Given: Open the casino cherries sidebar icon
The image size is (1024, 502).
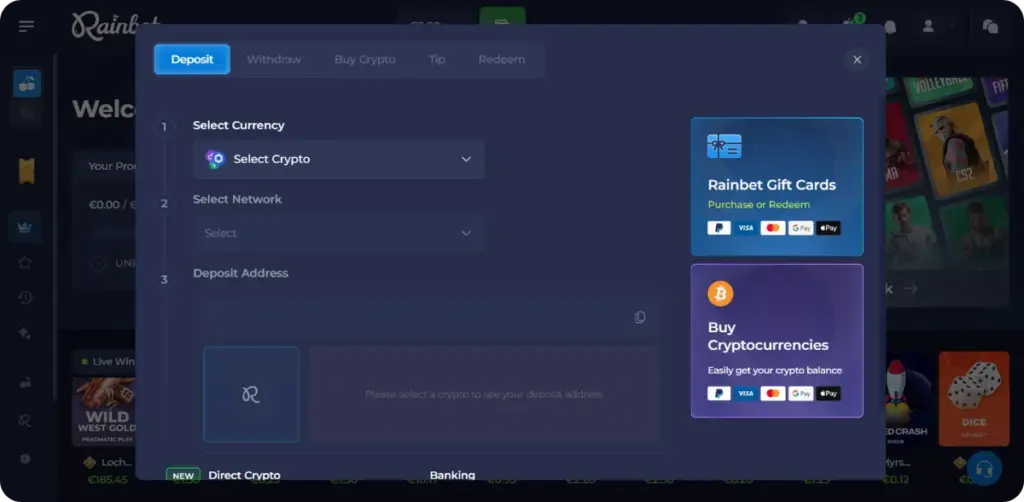Looking at the screenshot, I should (x=27, y=84).
